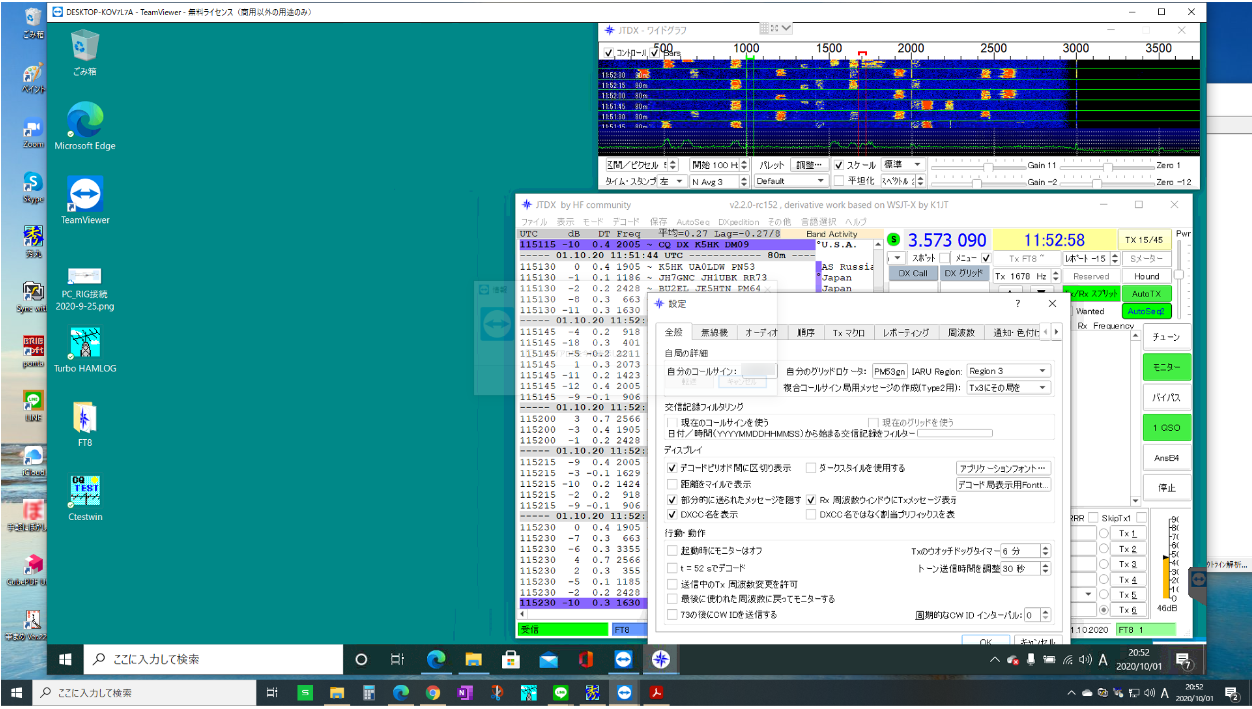The image size is (1252, 709).
Task: Open the IARU Region dropdown
Action: [1008, 371]
